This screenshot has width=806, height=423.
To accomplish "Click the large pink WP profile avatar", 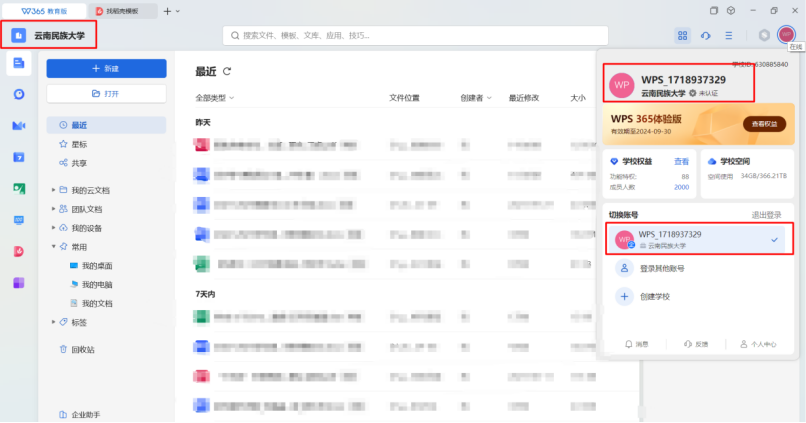I will point(622,85).
